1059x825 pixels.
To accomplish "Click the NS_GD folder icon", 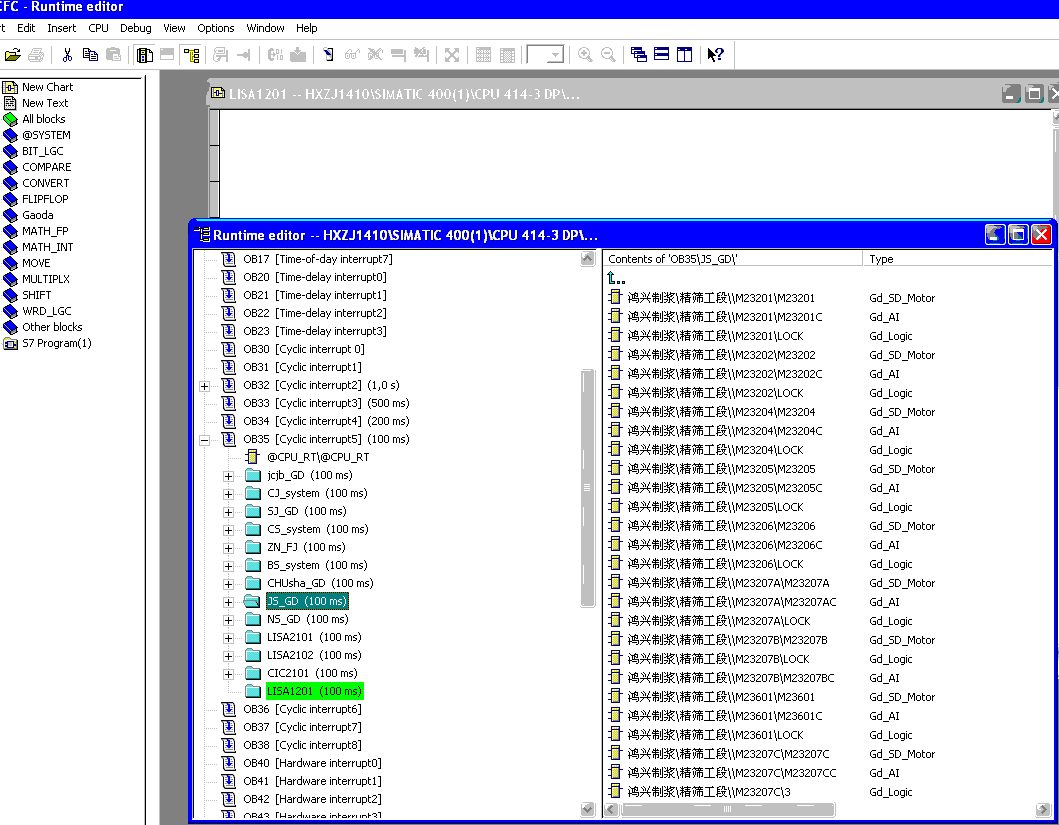I will click(x=253, y=619).
